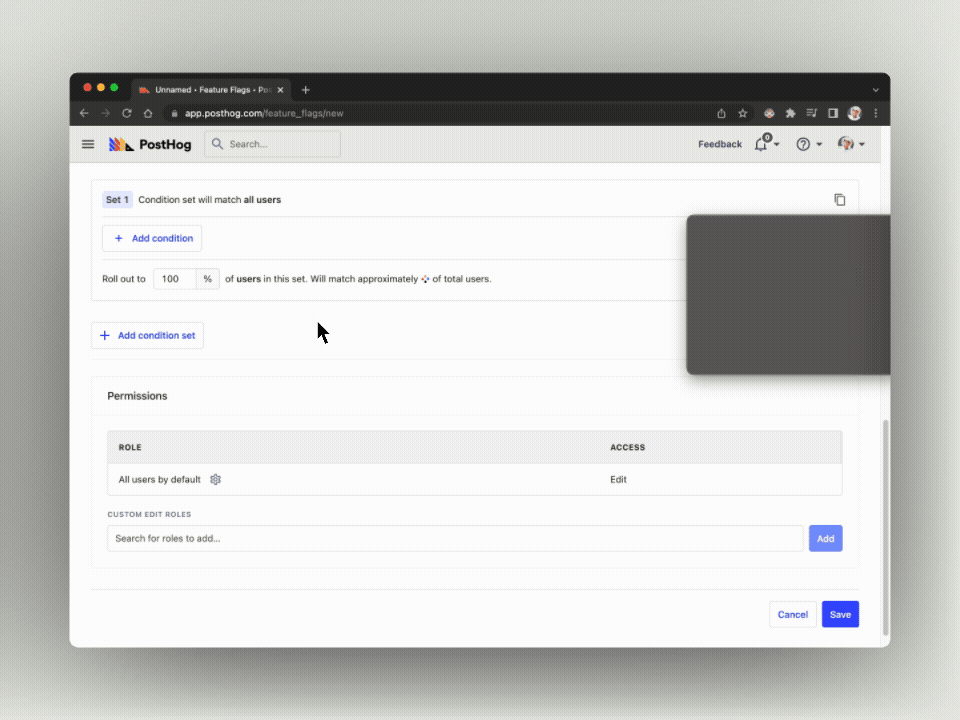Open the hamburger navigation menu
Screen dimensions: 960x720
[88, 144]
